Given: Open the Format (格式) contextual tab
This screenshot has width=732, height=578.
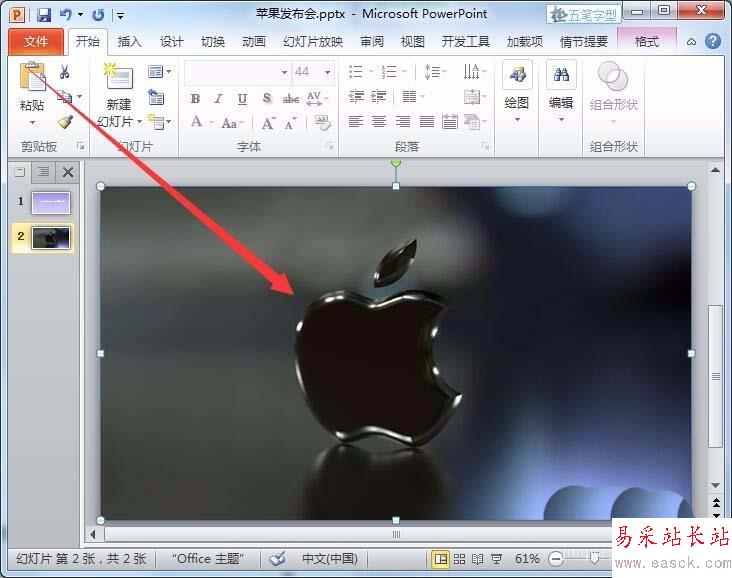Looking at the screenshot, I should pyautogui.click(x=647, y=42).
